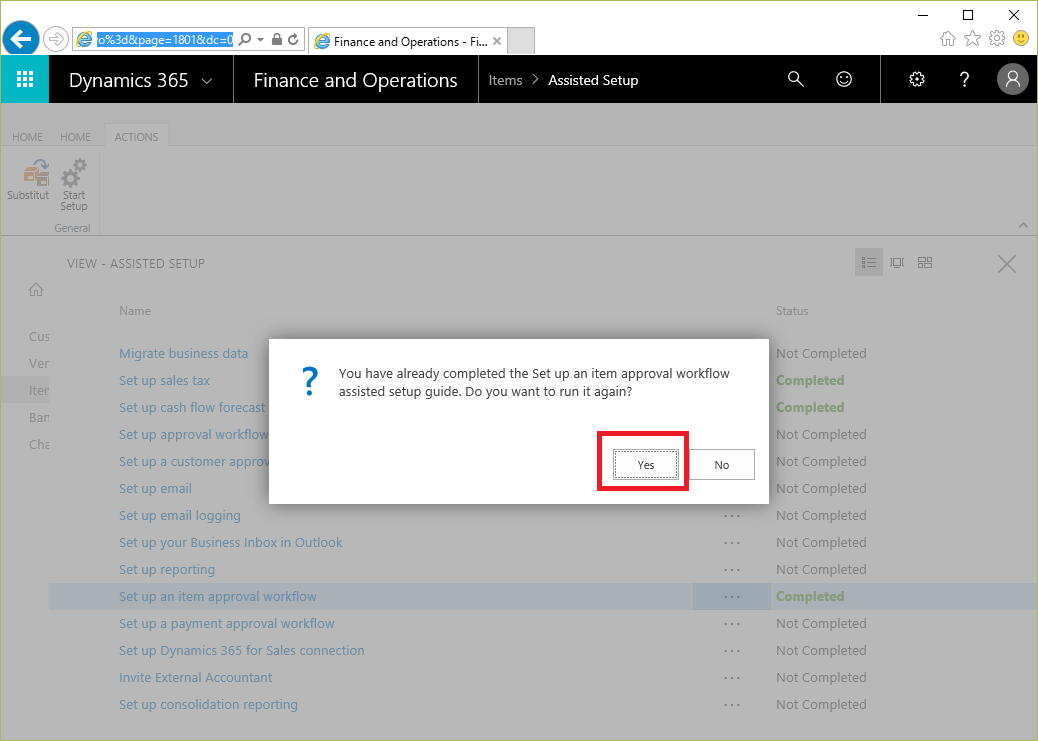Open more options for Set up reporting
Viewport: 1038px width, 741px height.
tap(732, 570)
